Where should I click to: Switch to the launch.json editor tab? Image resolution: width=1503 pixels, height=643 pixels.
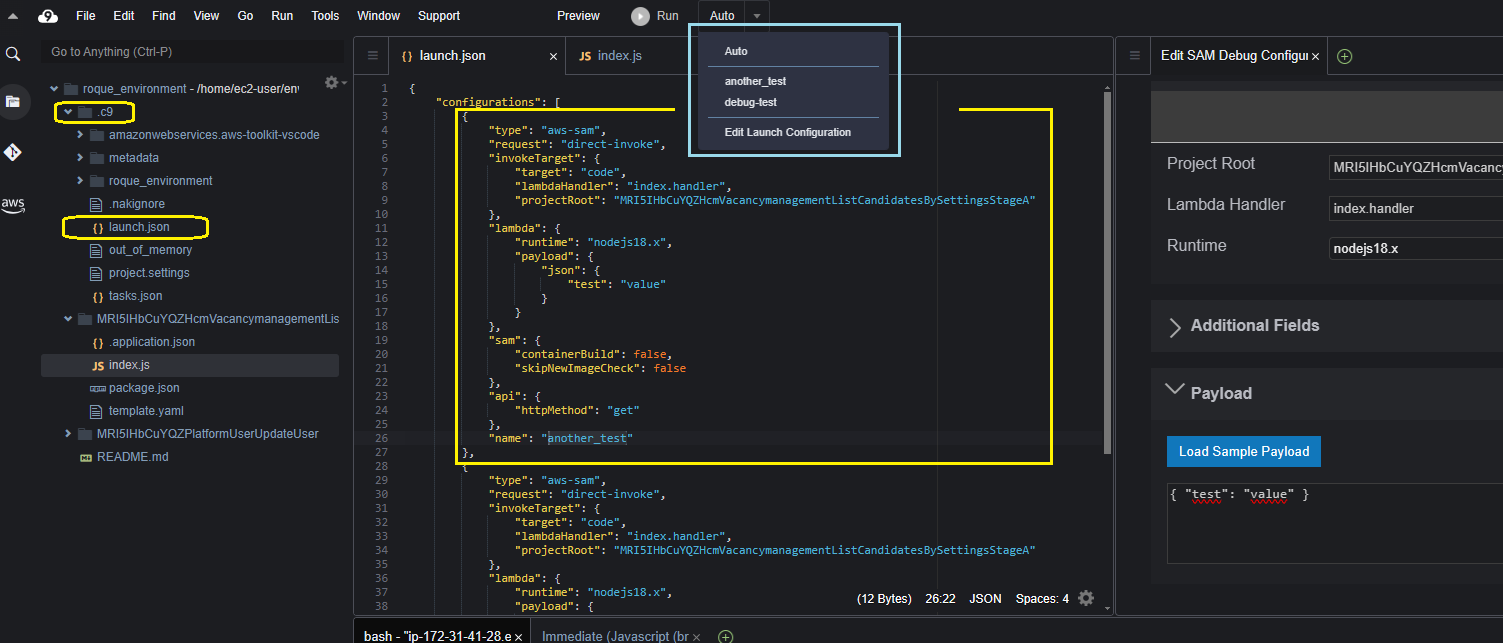(x=476, y=56)
